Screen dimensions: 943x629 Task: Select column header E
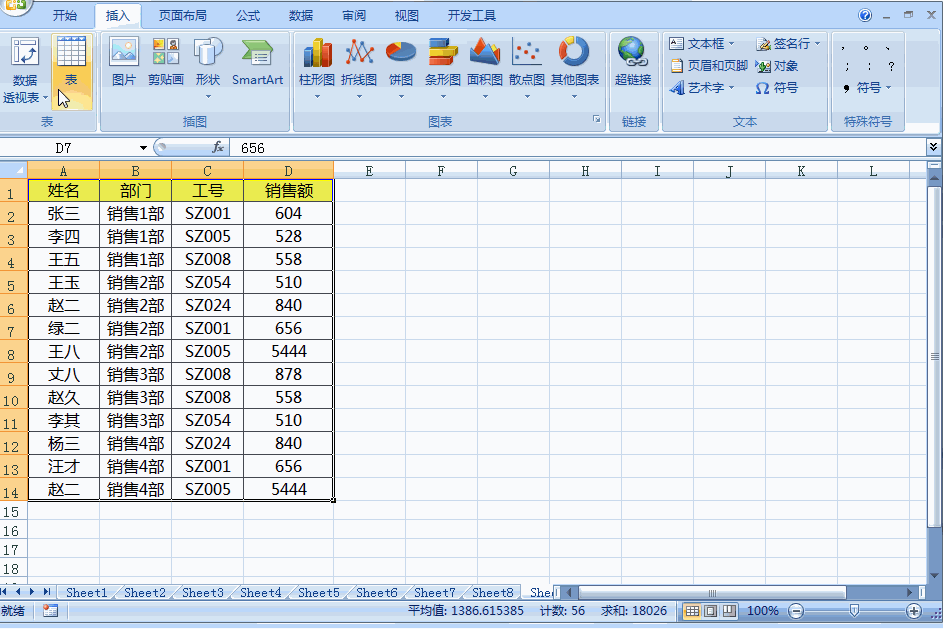tap(369, 171)
